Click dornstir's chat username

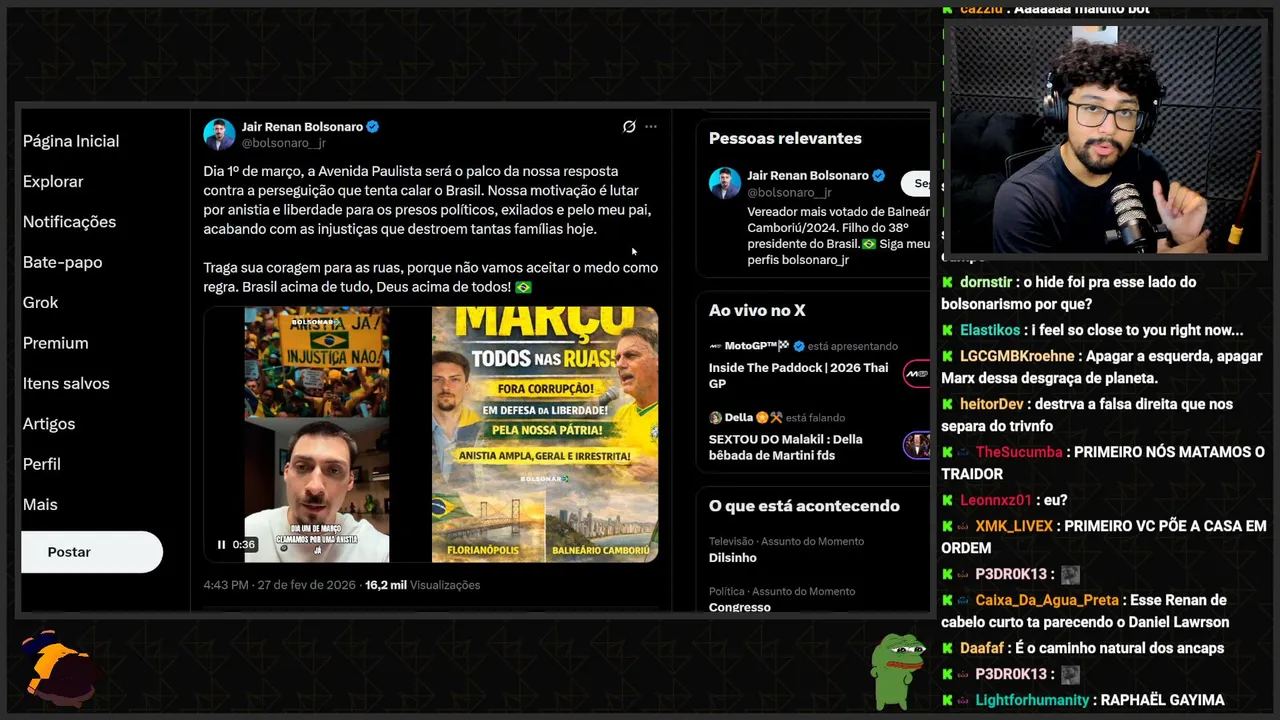(986, 282)
